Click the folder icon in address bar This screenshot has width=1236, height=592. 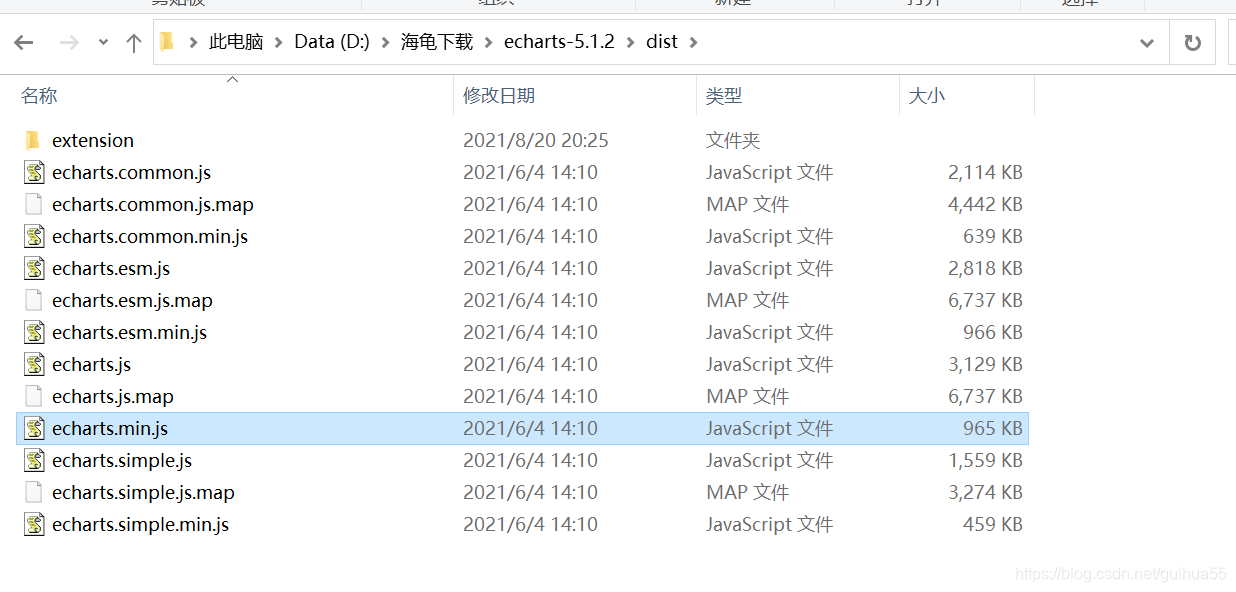[167, 42]
